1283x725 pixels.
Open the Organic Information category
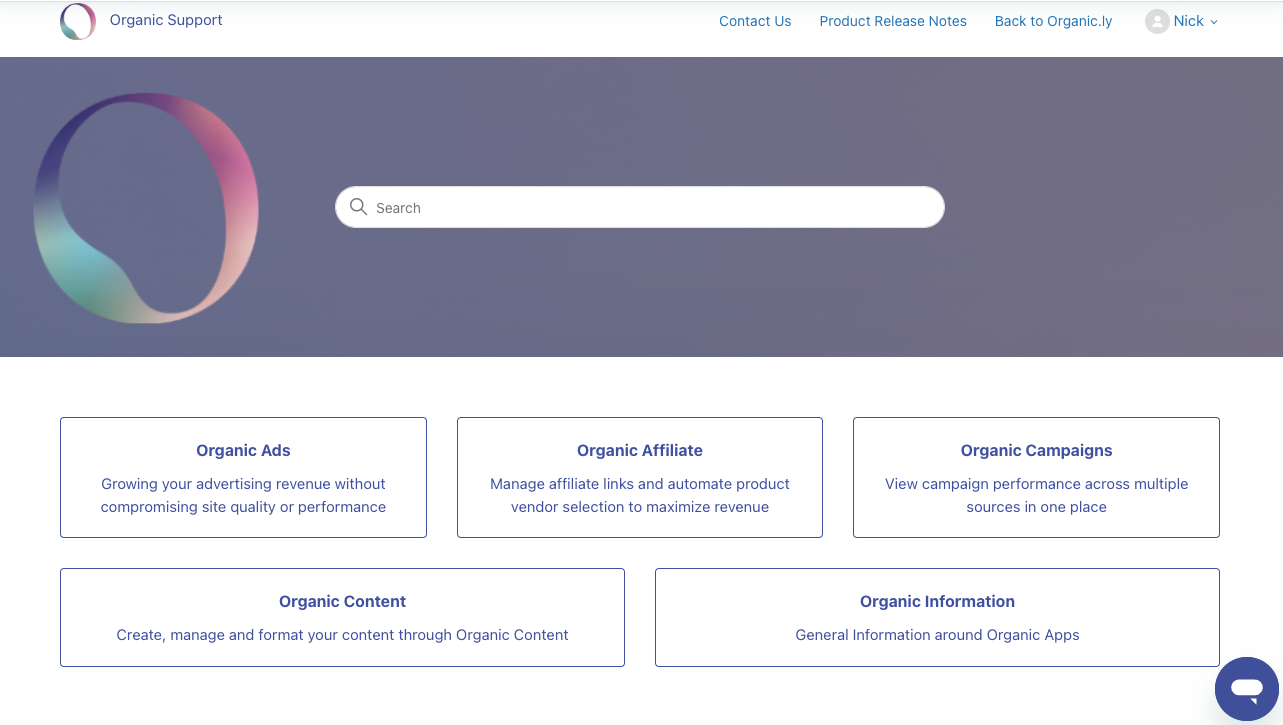coord(937,617)
